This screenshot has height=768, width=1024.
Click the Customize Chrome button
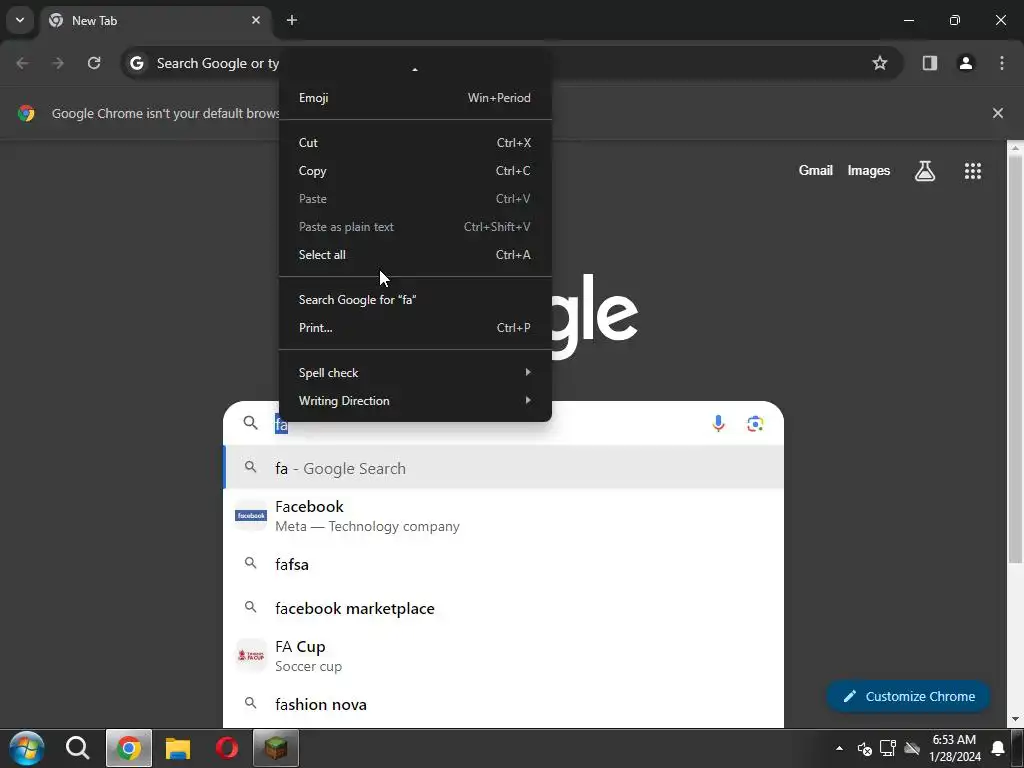coord(908,697)
